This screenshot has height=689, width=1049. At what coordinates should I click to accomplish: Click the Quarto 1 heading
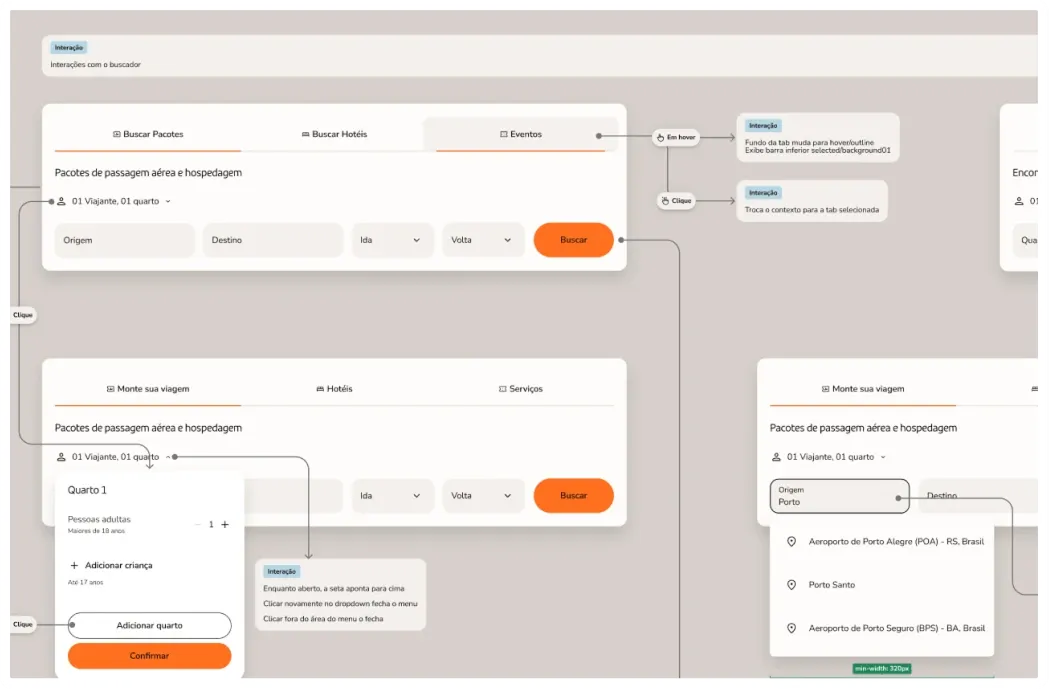[87, 490]
